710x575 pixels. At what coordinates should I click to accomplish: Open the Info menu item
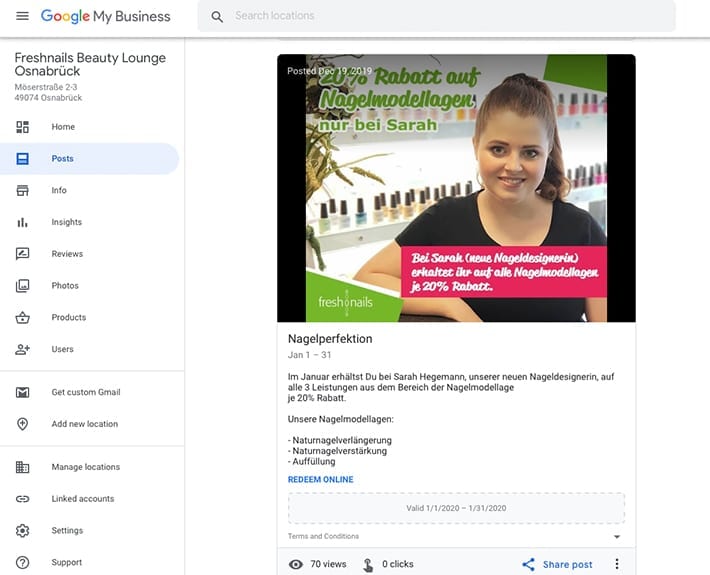[x=89, y=190]
